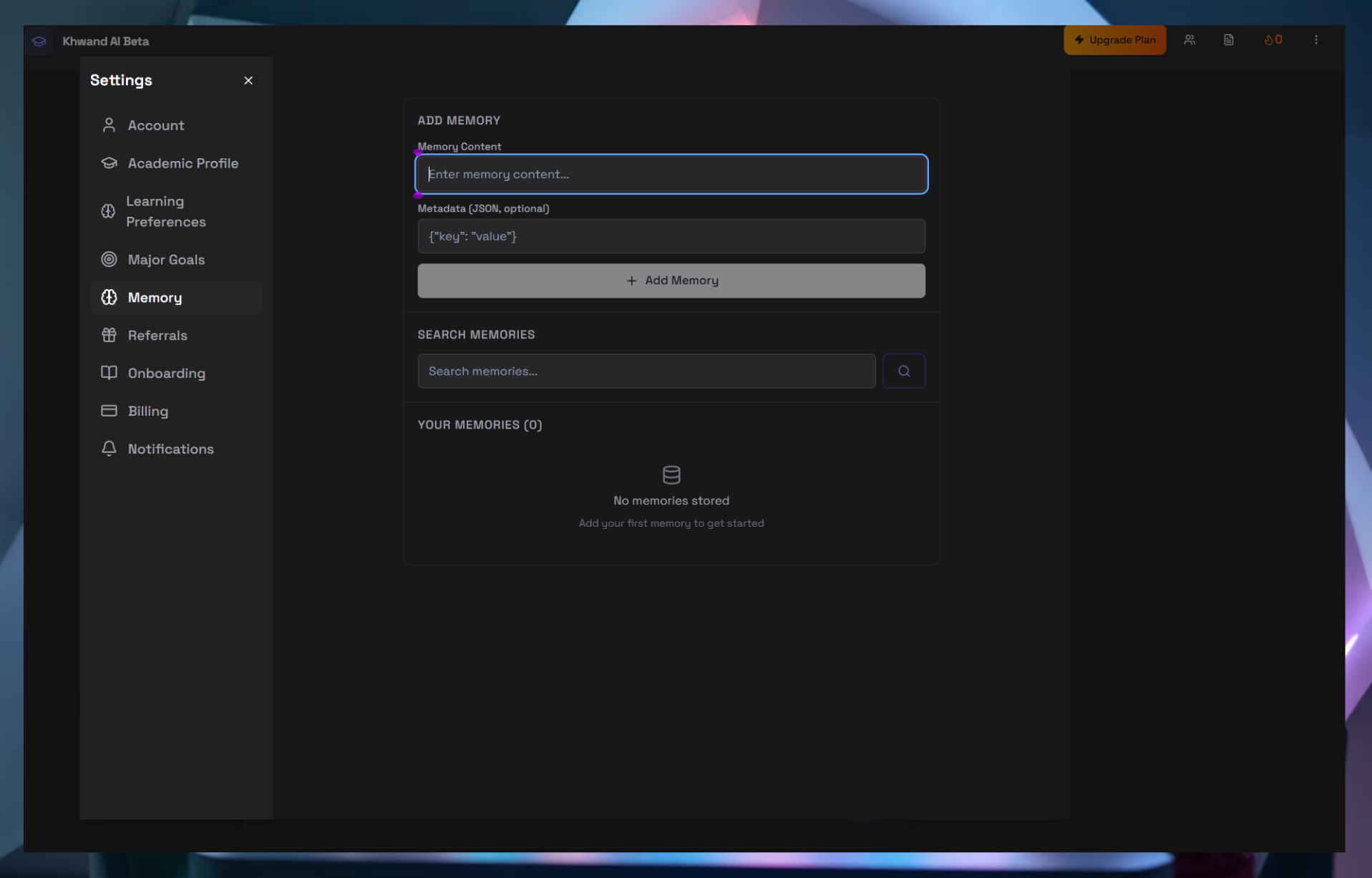This screenshot has width=1372, height=878.
Task: Open the streak flame counter
Action: [1273, 40]
